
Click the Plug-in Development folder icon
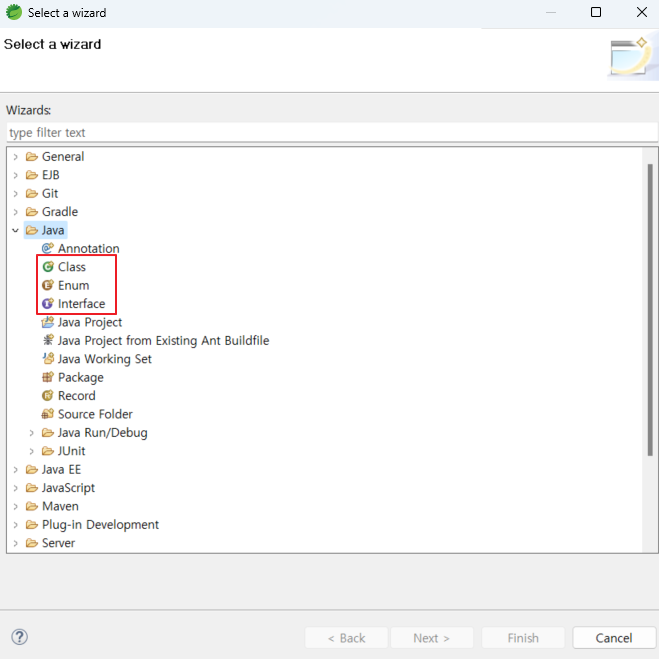(x=32, y=525)
